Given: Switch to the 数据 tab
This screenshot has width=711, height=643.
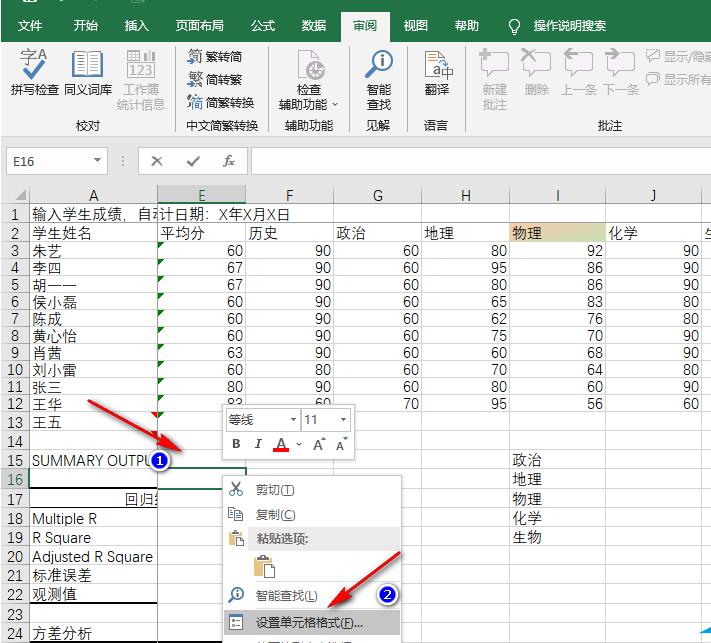Looking at the screenshot, I should [314, 26].
